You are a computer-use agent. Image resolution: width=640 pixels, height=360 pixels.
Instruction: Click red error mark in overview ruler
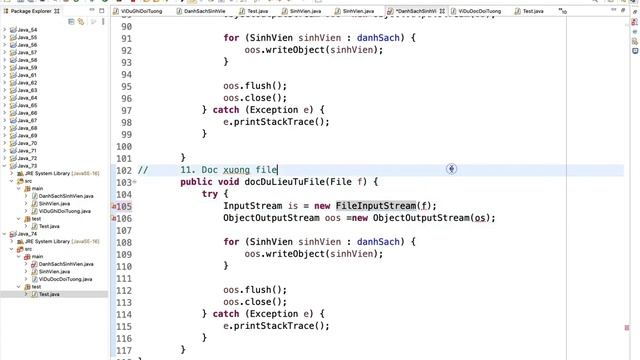pyautogui.click(x=627, y=328)
